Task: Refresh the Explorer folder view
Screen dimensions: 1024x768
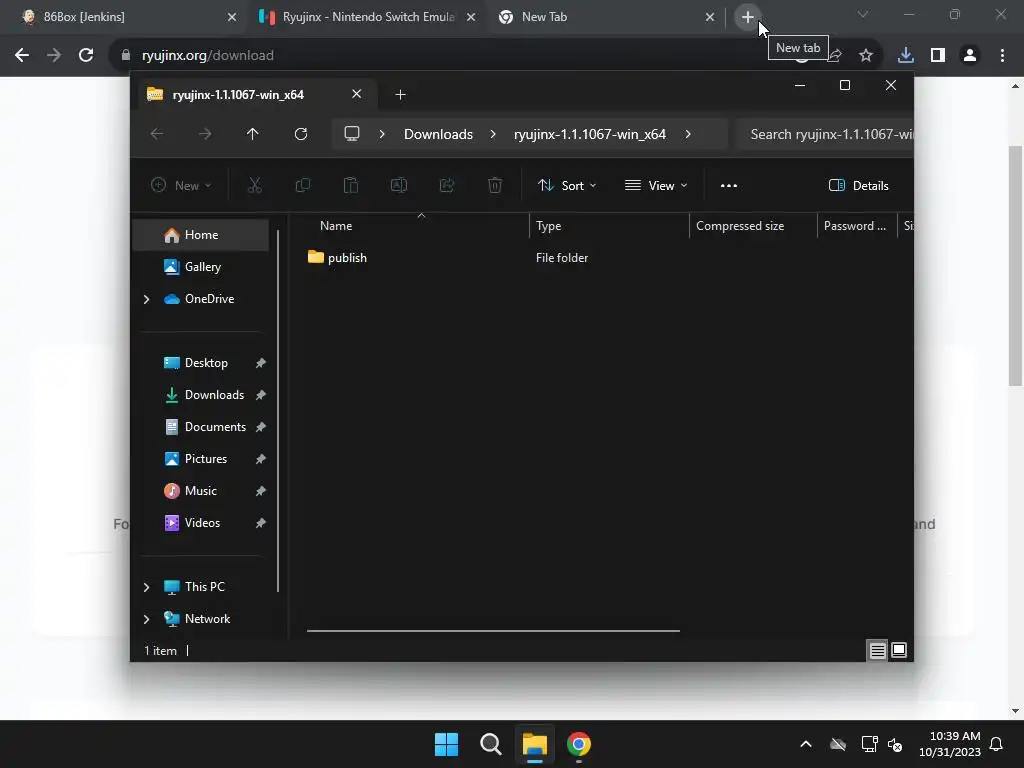Action: (300, 134)
